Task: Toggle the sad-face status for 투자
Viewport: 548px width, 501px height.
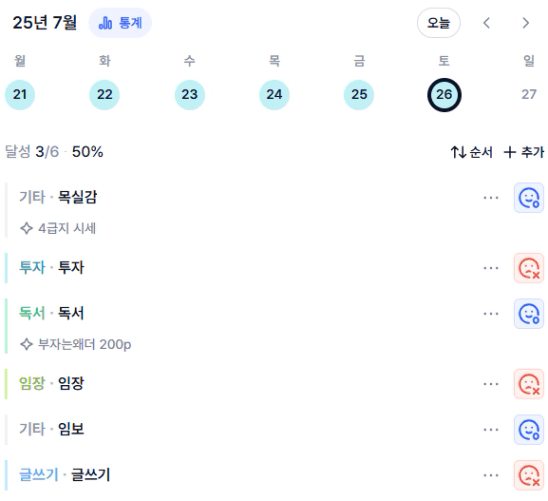Action: click(x=529, y=268)
